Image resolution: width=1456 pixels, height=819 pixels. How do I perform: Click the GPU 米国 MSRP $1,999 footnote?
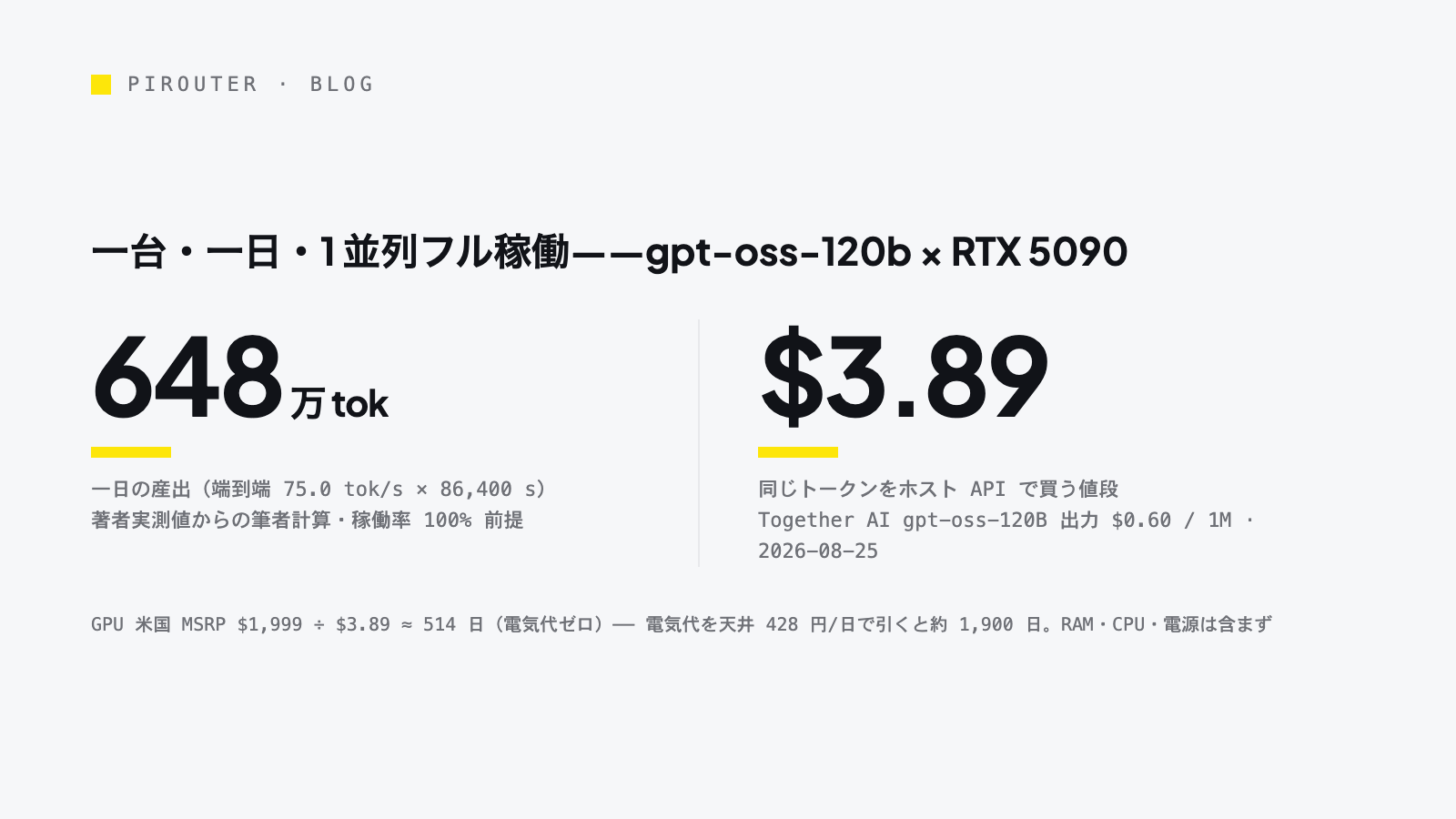tap(197, 624)
